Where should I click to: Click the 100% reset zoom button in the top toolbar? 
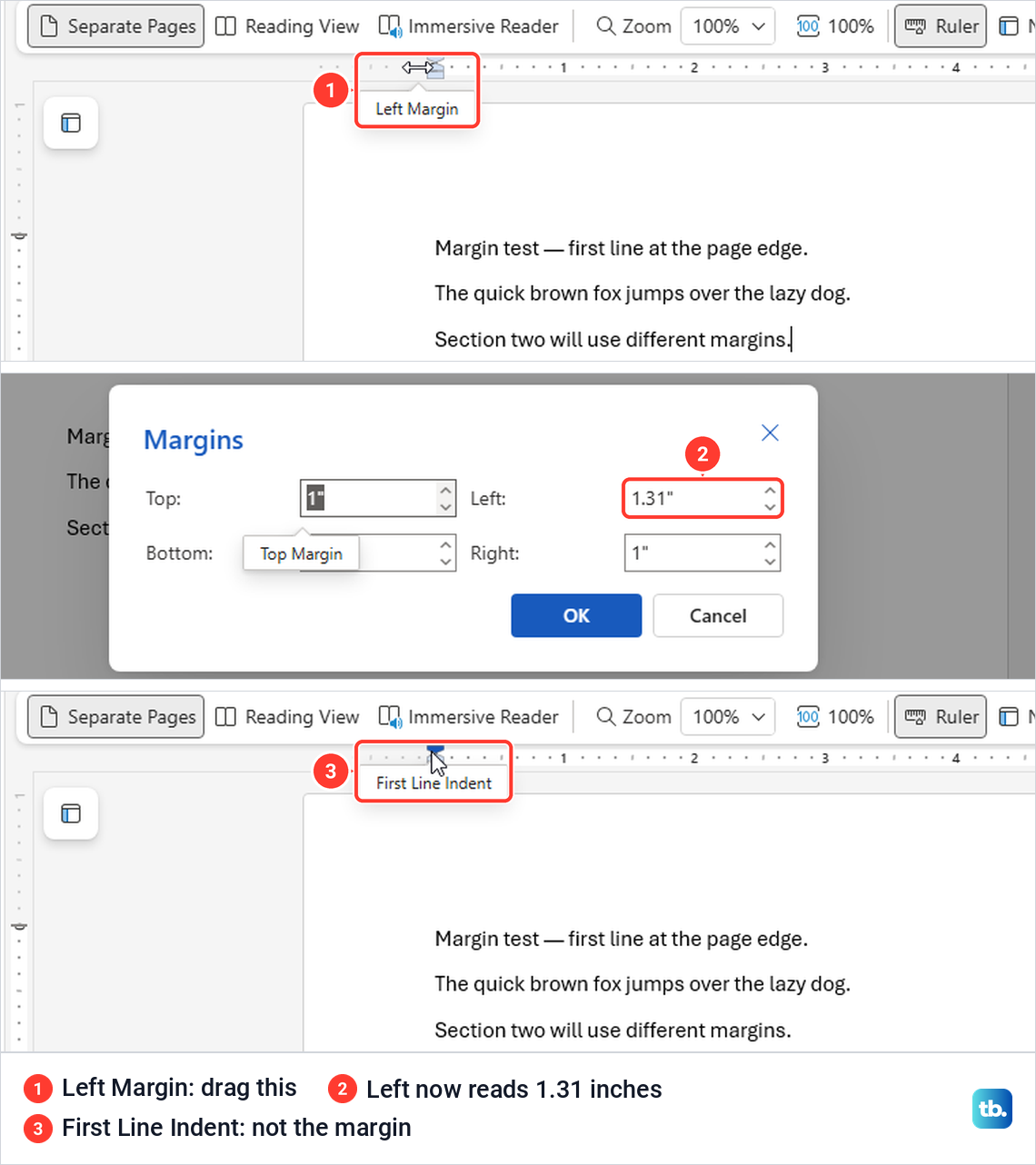tap(835, 26)
